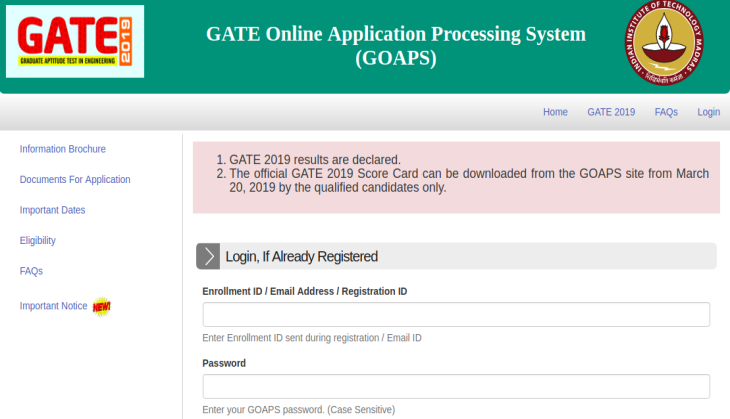The width and height of the screenshot is (730, 419).
Task: Click the Password field label
Action: 224,363
